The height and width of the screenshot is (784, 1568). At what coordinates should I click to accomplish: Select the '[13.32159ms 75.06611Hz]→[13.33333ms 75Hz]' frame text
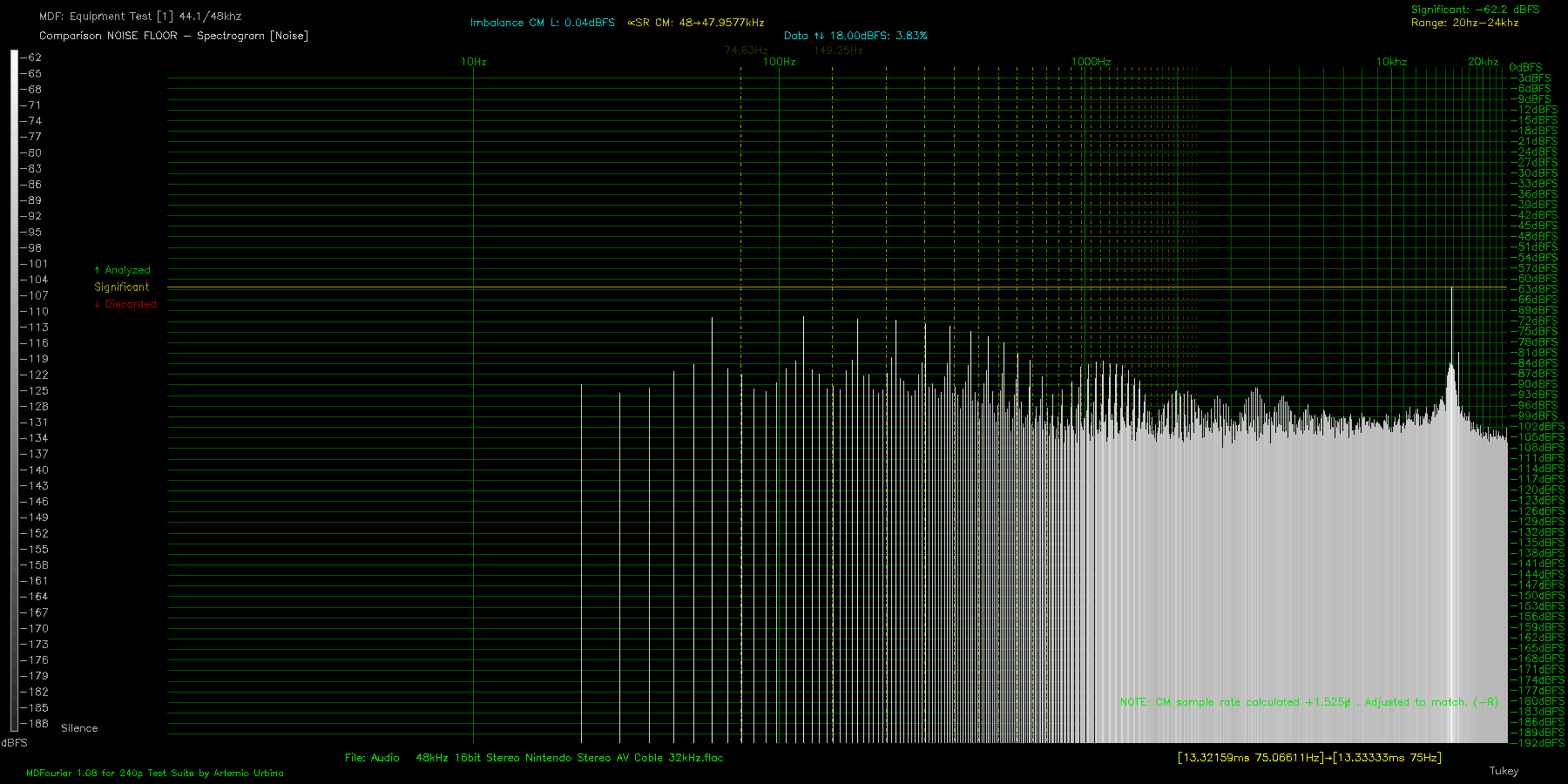click(1309, 758)
